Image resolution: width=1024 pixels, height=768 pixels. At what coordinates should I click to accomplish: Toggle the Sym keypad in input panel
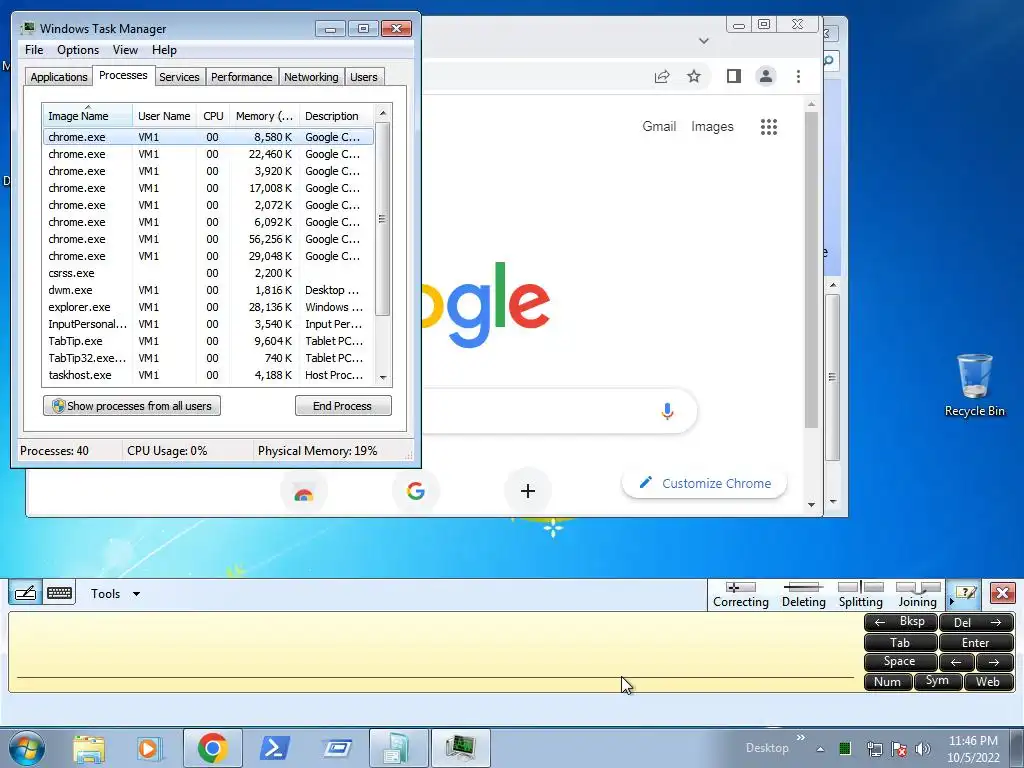[x=936, y=681]
